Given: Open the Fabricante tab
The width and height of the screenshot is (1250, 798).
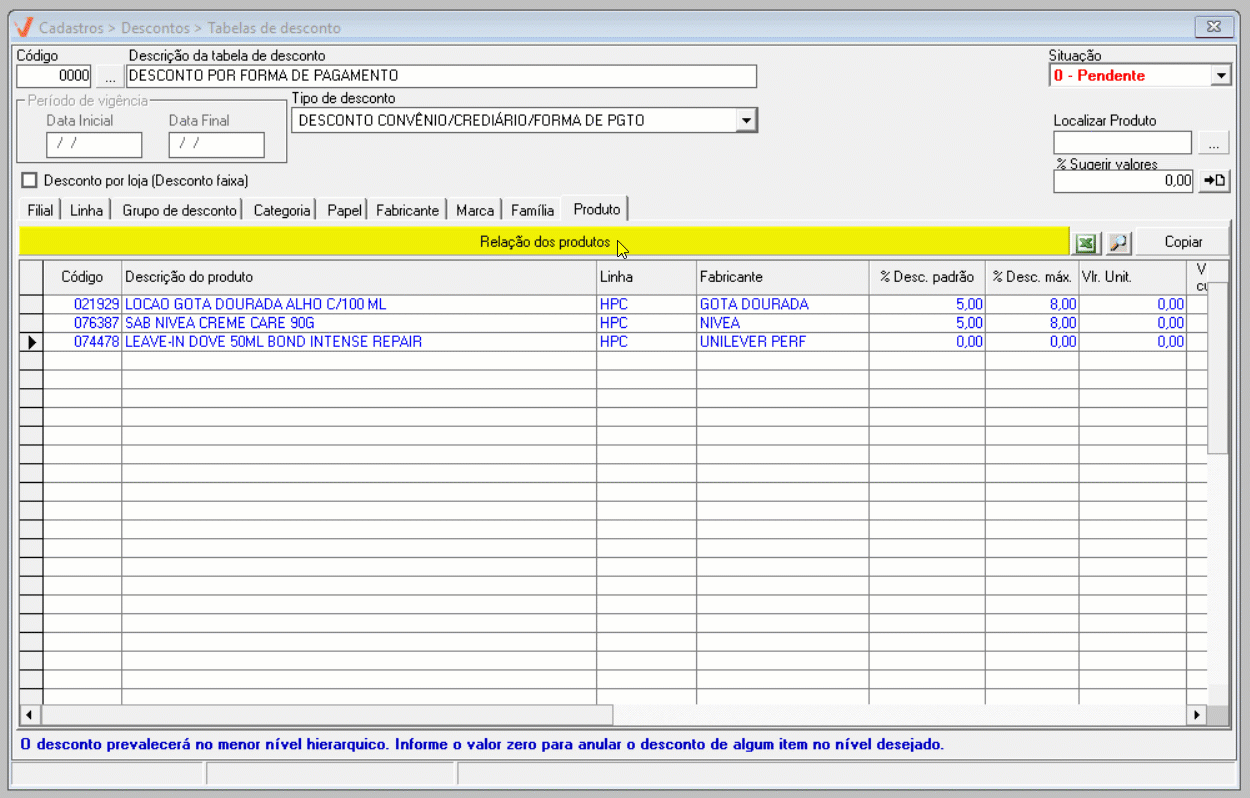Looking at the screenshot, I should [x=407, y=210].
